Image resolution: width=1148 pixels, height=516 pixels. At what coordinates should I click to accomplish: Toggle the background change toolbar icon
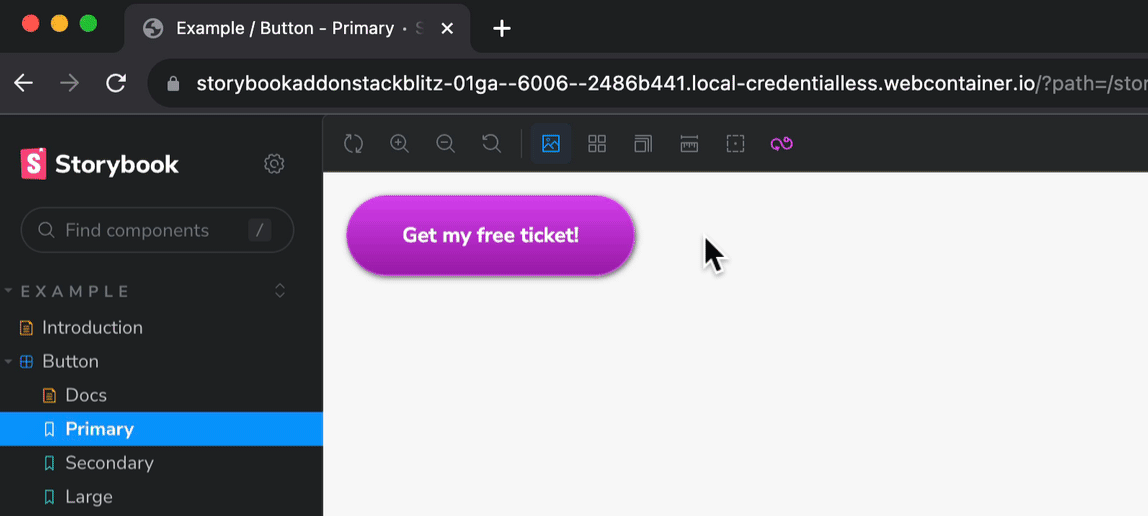pos(551,144)
